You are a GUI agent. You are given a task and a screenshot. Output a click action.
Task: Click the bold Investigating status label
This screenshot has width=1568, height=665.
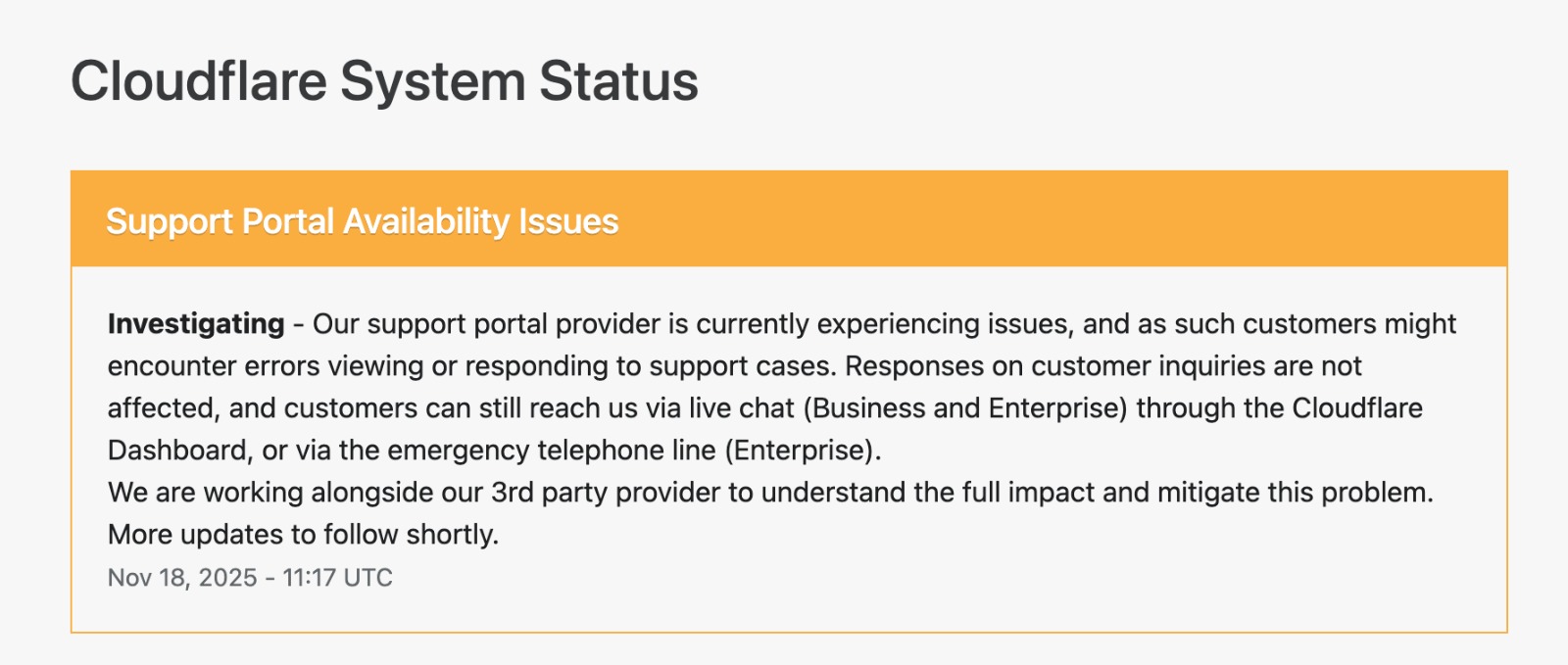pos(196,324)
